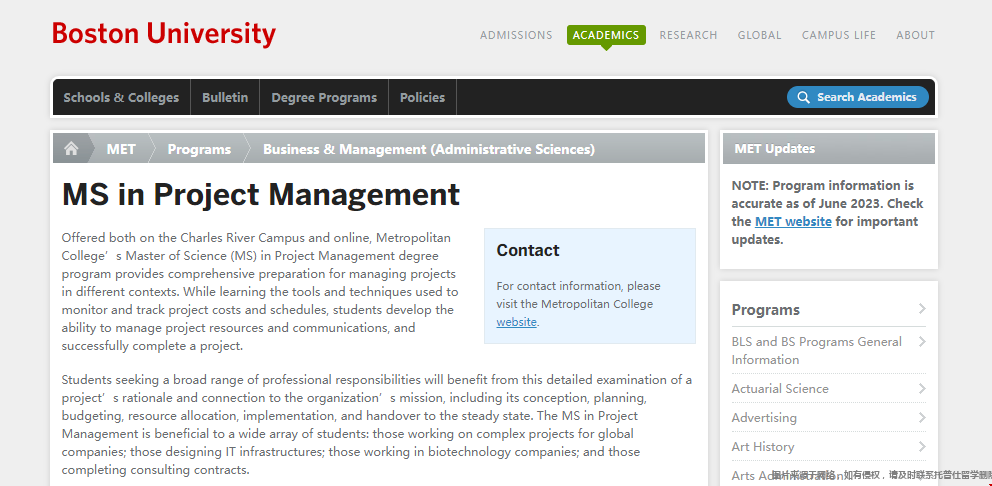Click the home icon in breadcrumb
992x486 pixels.
[71, 149]
